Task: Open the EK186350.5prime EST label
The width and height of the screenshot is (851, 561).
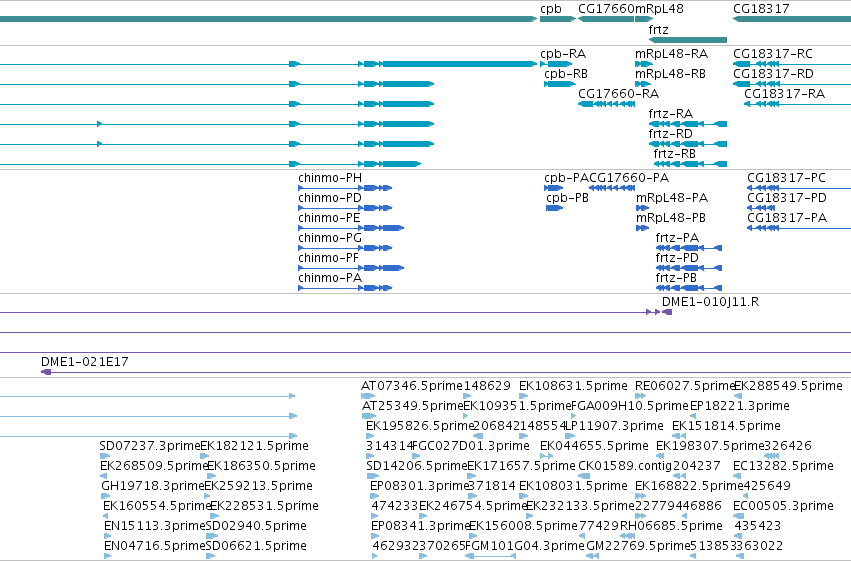Action: coord(262,466)
